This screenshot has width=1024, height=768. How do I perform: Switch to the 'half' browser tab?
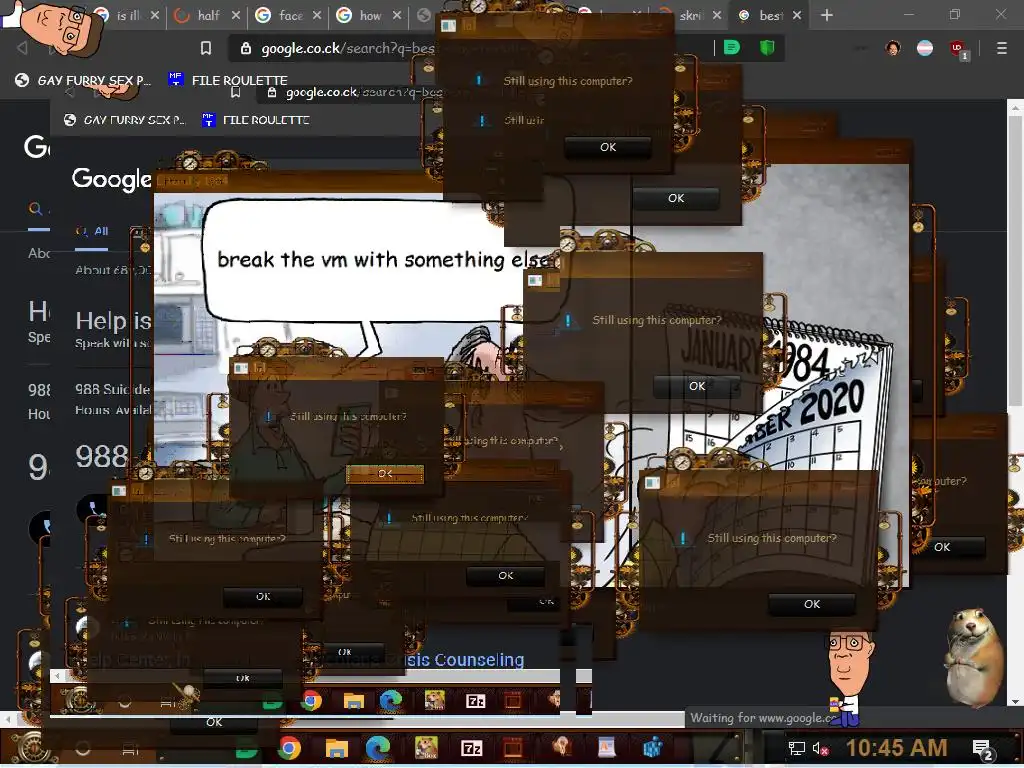(x=209, y=15)
